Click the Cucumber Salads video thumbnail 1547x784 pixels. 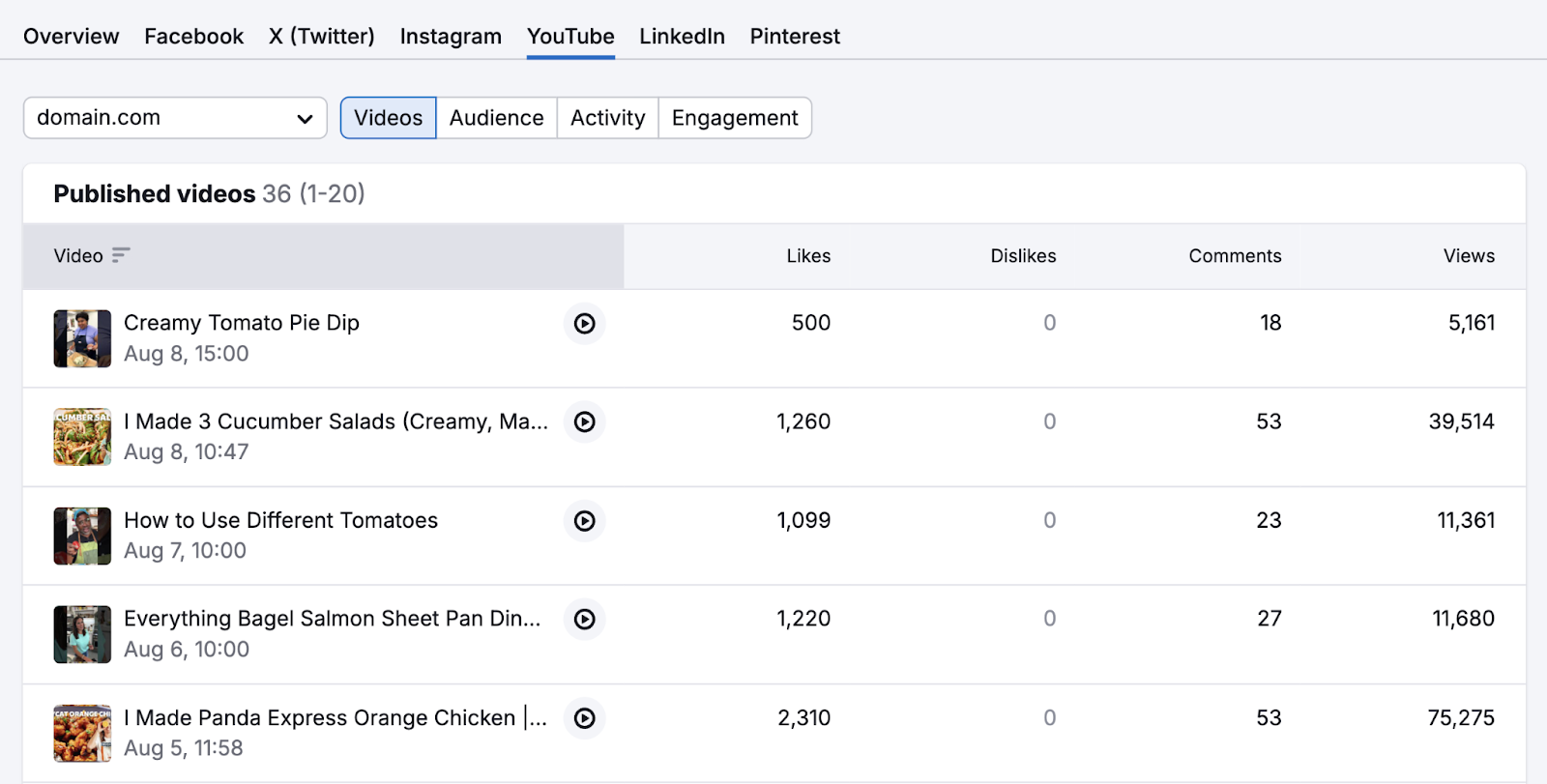tap(82, 437)
